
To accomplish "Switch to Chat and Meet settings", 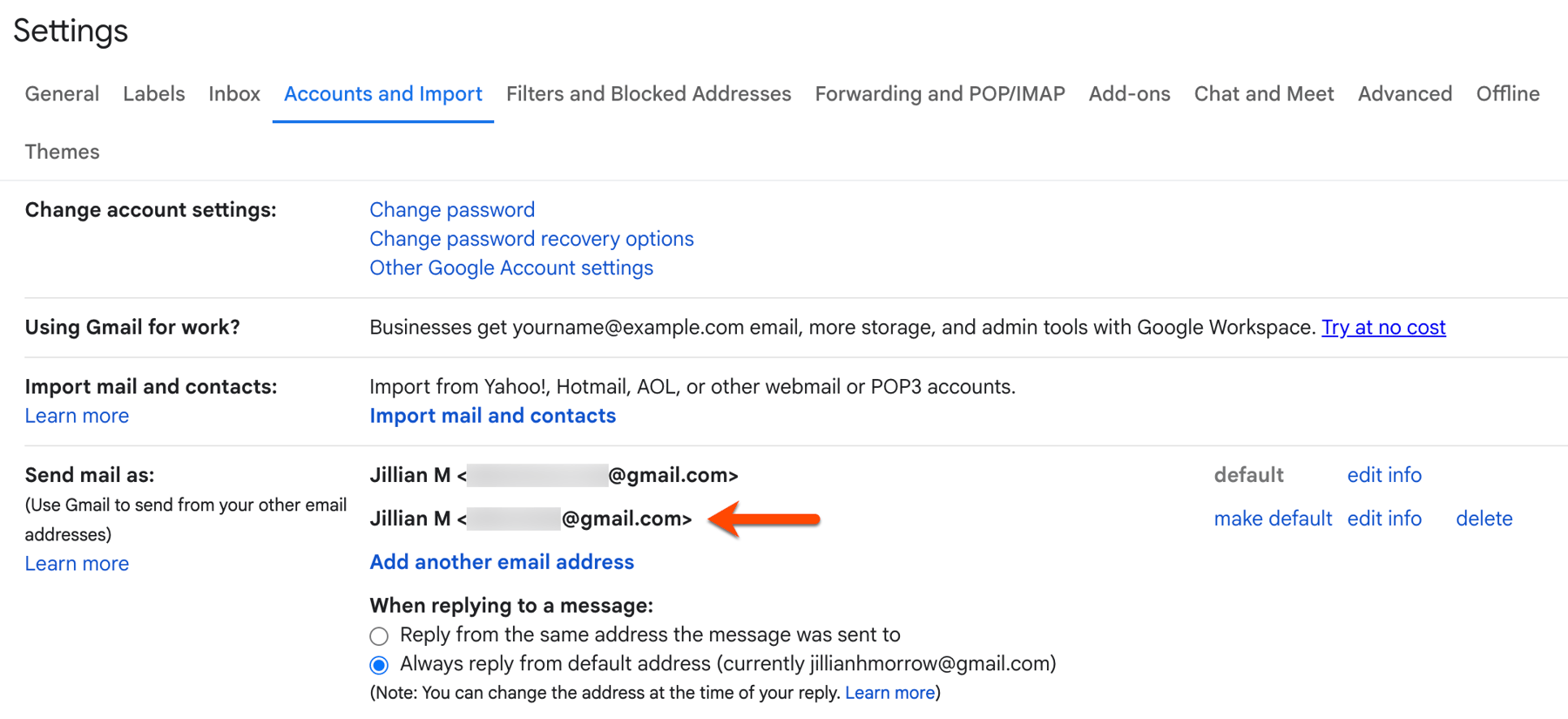I will (x=1263, y=93).
